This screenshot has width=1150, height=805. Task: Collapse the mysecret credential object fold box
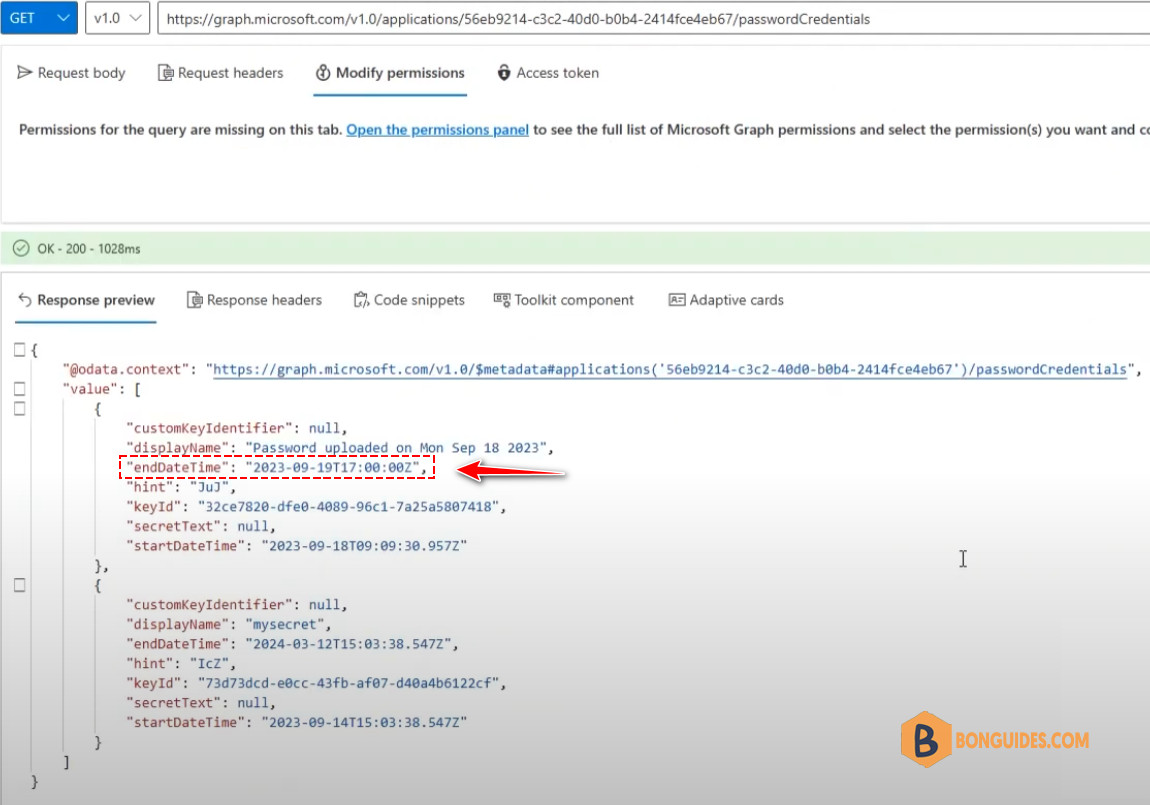click(20, 585)
